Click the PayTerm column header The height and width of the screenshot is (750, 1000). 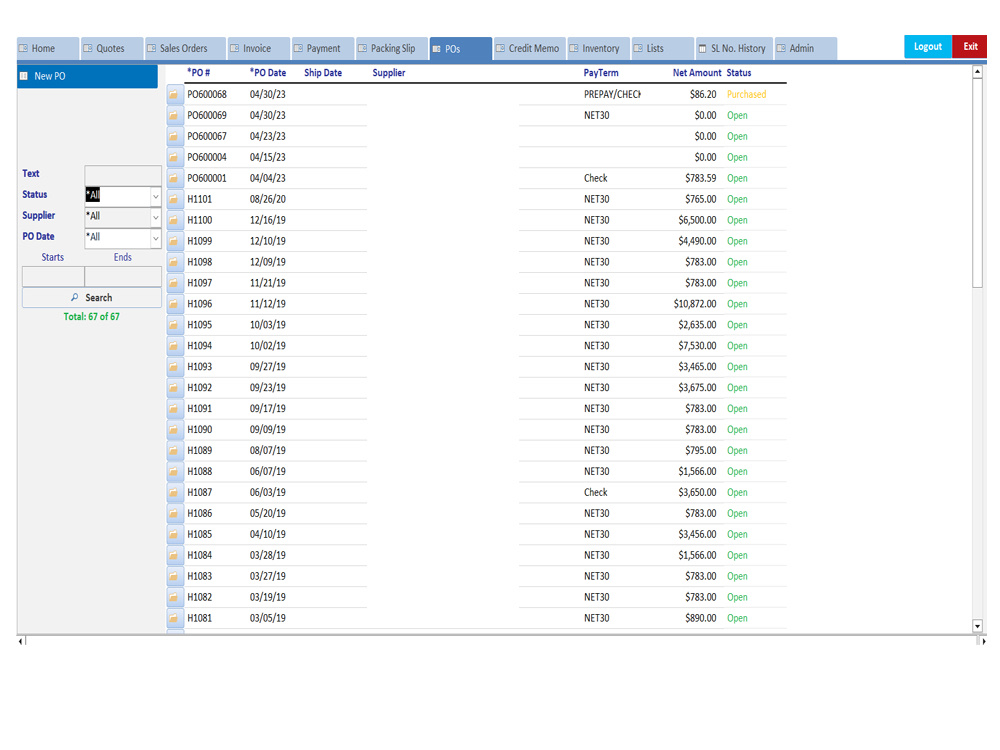click(601, 73)
